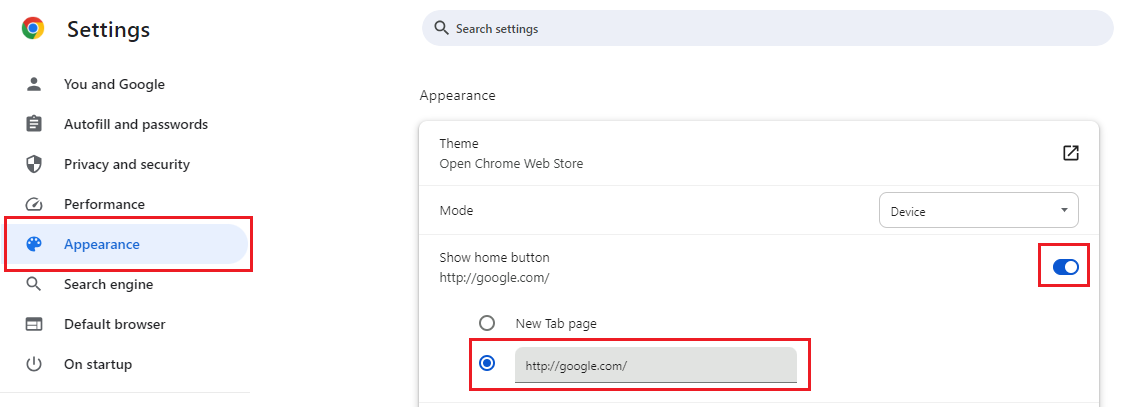Click the search icon in the settings search bar

point(441,29)
